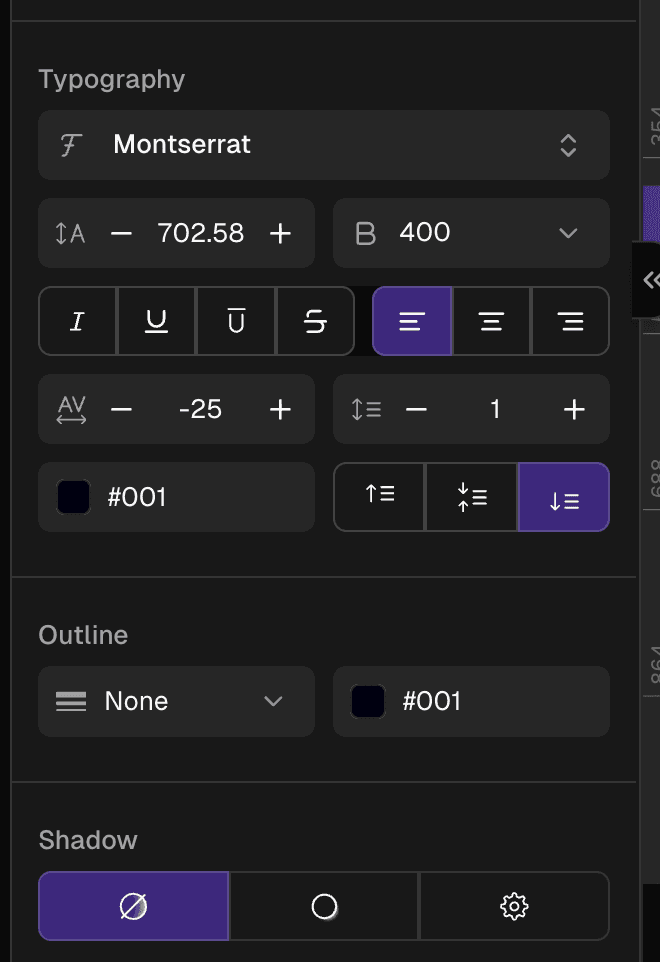Decrease letter spacing with minus button
Viewport: 660px width, 962px height.
122,409
